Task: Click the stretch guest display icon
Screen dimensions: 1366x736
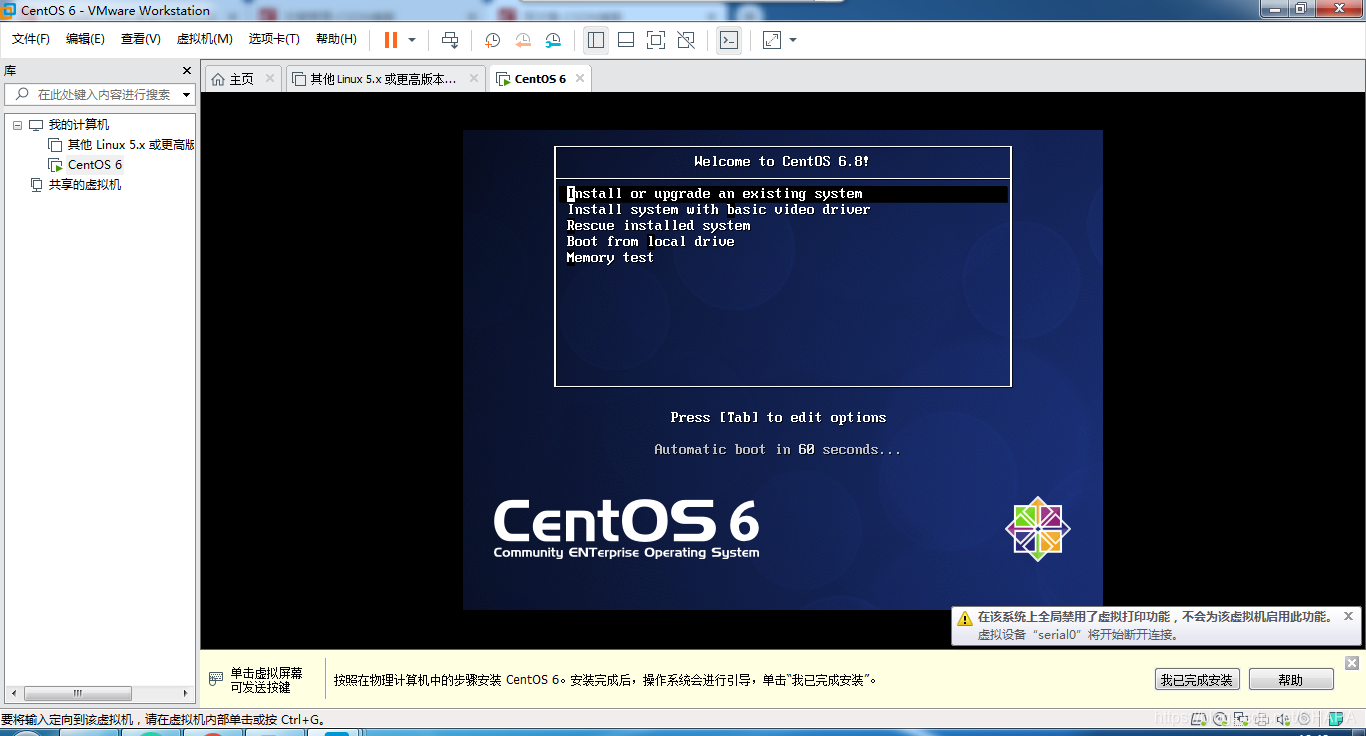Action: coord(772,40)
